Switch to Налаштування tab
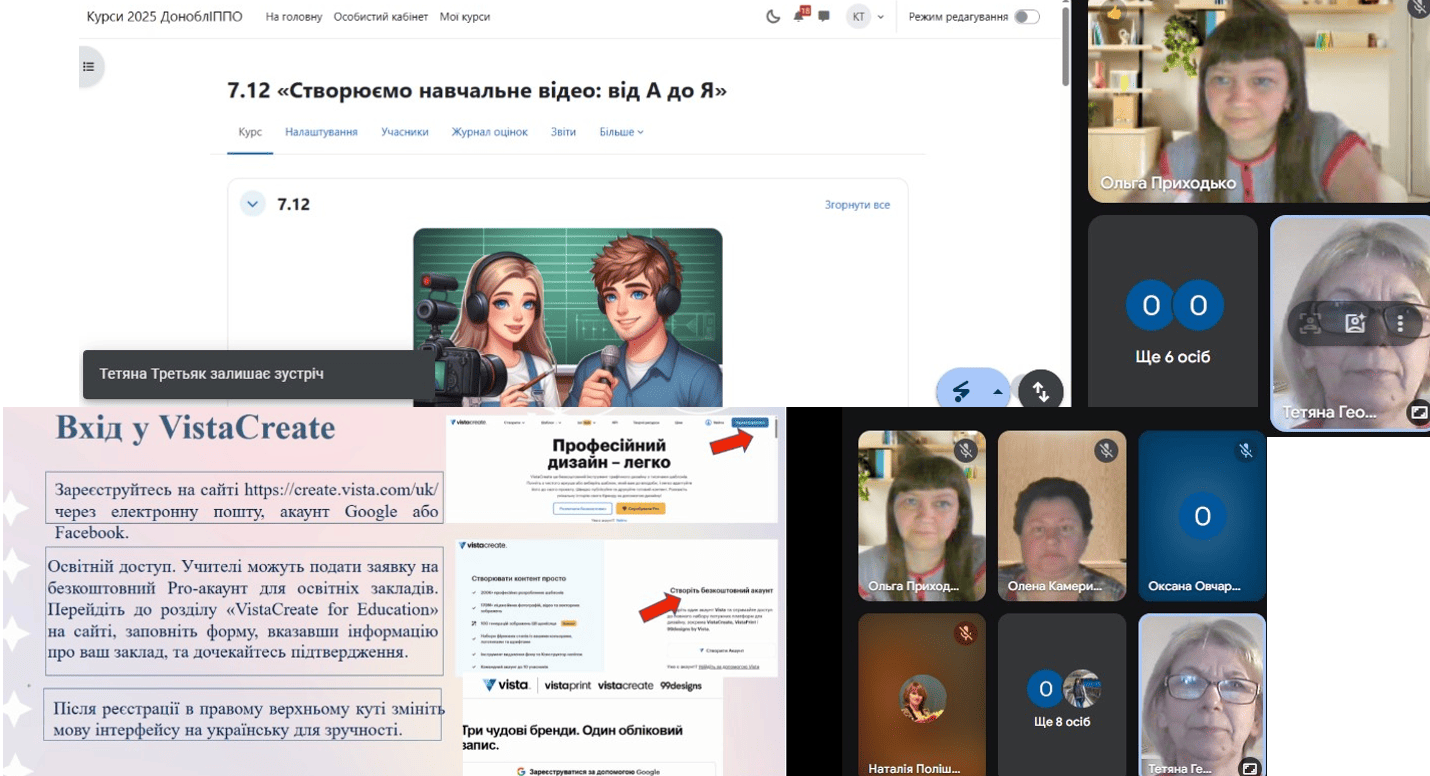 (321, 132)
